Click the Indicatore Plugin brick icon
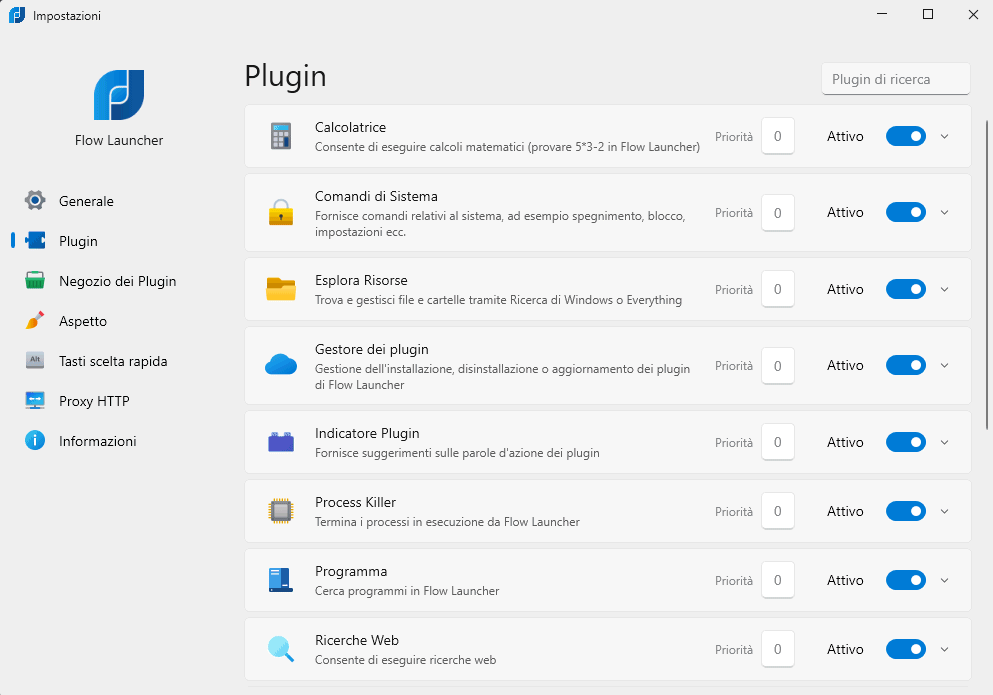The image size is (993, 695). [281, 442]
